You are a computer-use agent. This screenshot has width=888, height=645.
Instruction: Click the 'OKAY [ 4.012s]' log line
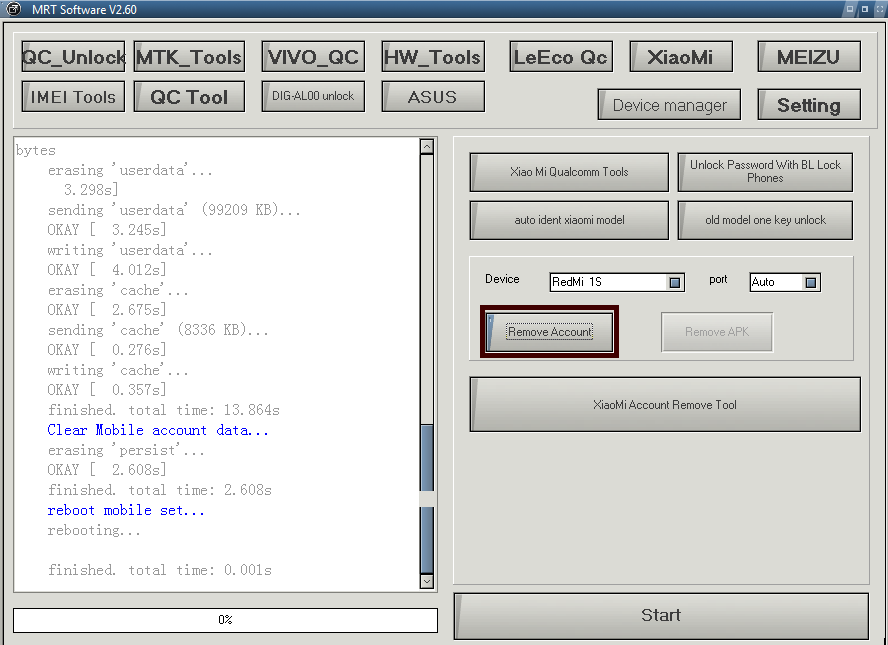pos(107,270)
